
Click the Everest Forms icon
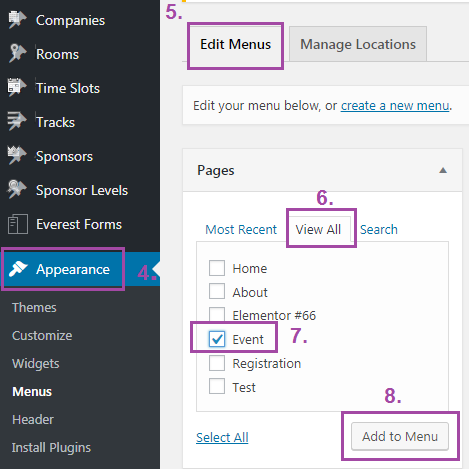[x=18, y=224]
